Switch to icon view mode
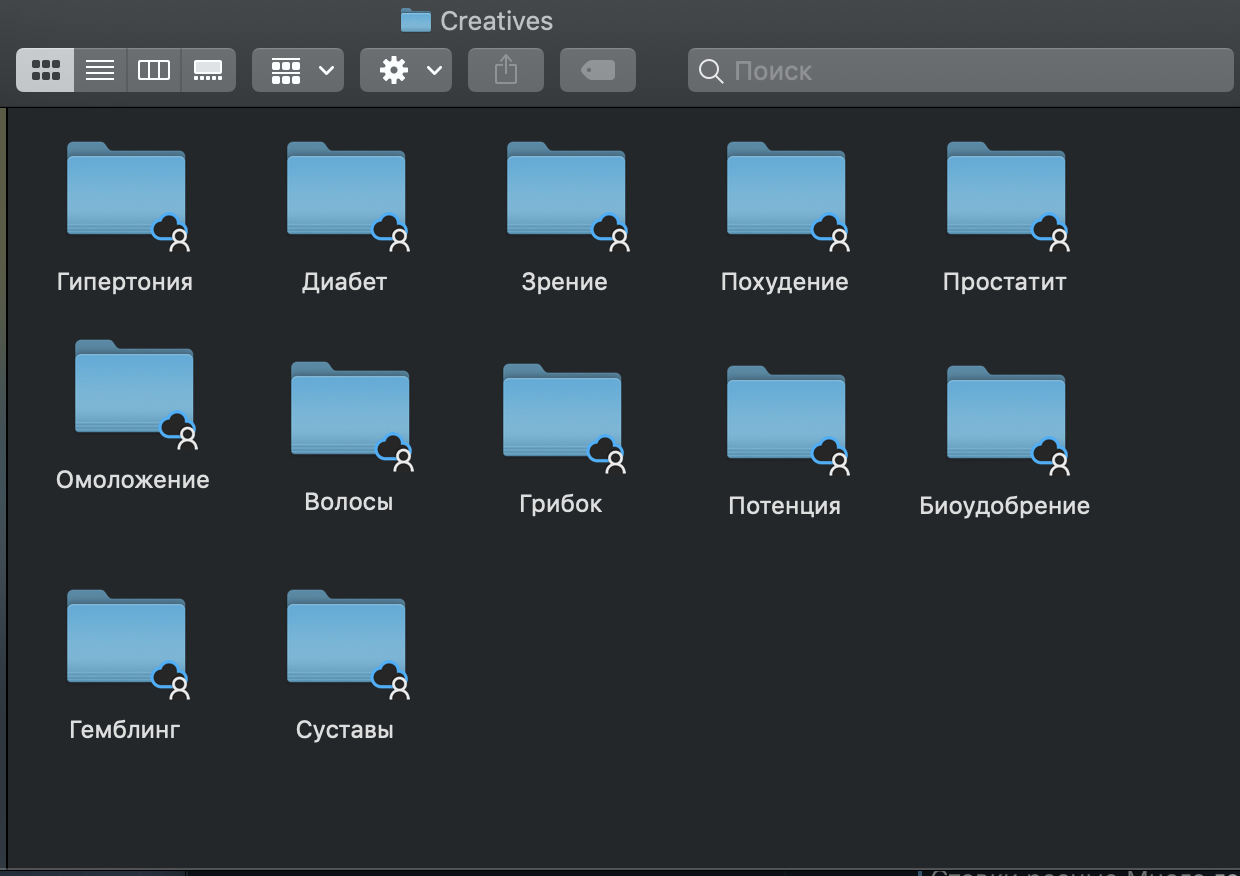The width and height of the screenshot is (1240, 876). (46, 70)
